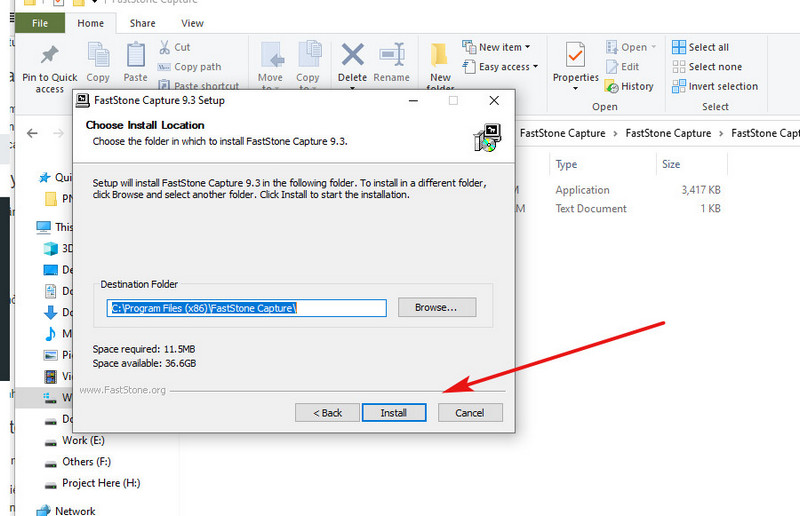The width and height of the screenshot is (800, 516).
Task: Click Select all in the ribbon
Action: click(701, 47)
